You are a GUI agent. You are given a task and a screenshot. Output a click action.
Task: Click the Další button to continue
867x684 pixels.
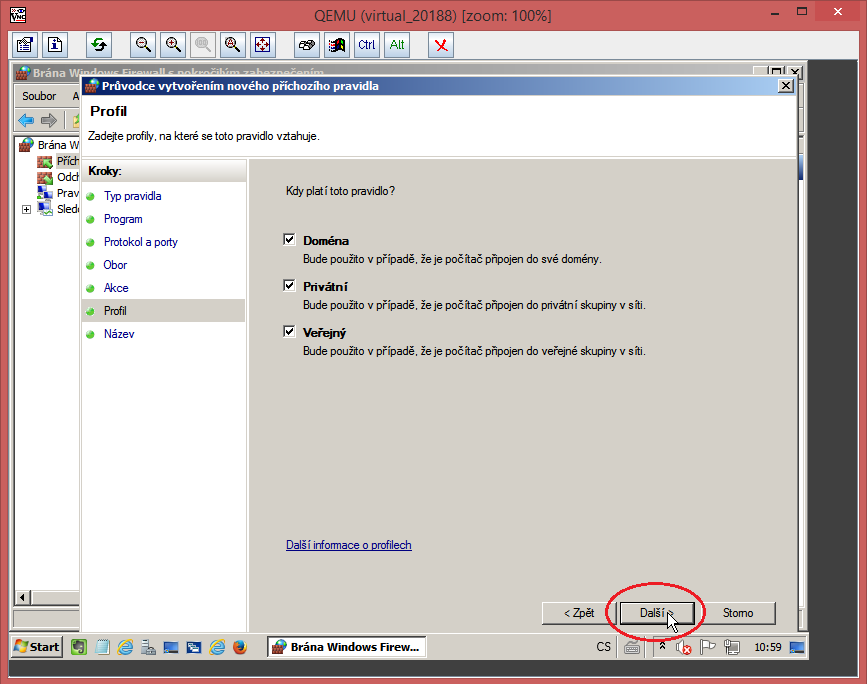657,613
